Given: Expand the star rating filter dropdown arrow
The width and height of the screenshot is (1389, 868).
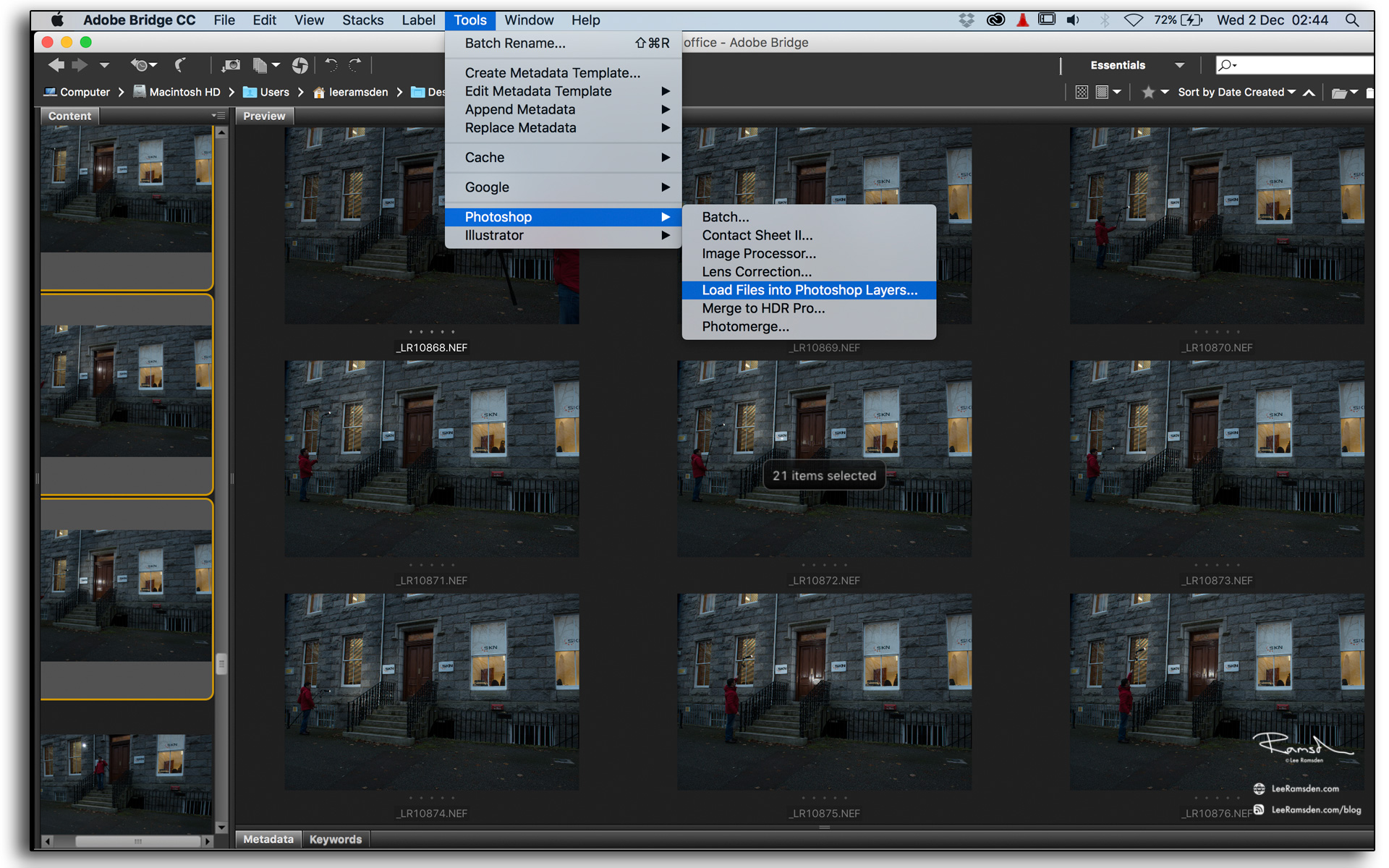Looking at the screenshot, I should pos(1165,92).
